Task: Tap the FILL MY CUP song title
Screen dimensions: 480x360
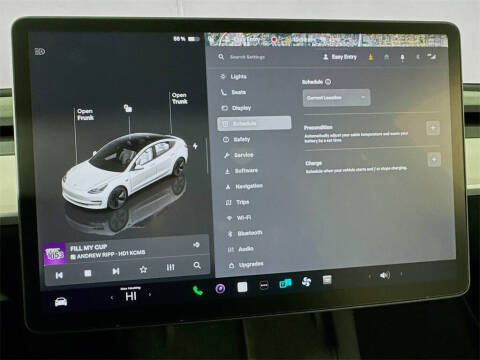Action: (89, 248)
